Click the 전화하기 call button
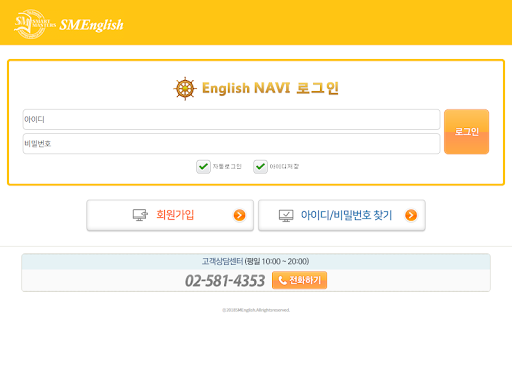 pos(299,280)
